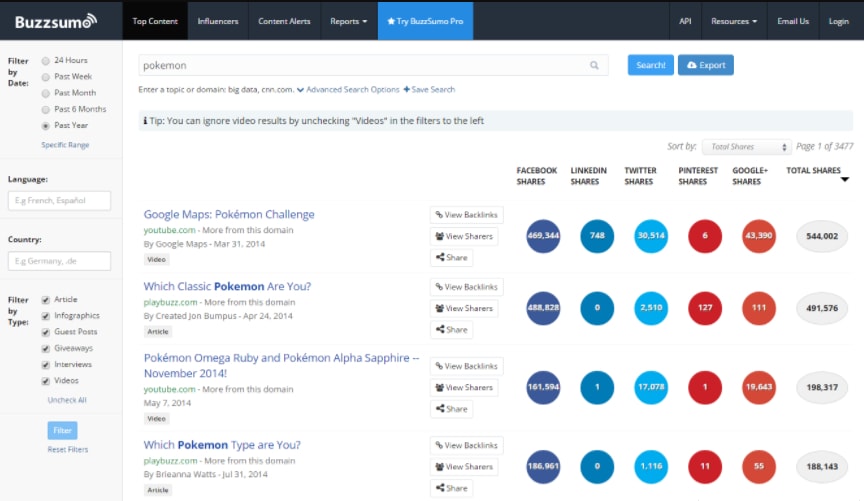The image size is (864, 501).
Task: Open the Influencers tab
Action: (218, 21)
